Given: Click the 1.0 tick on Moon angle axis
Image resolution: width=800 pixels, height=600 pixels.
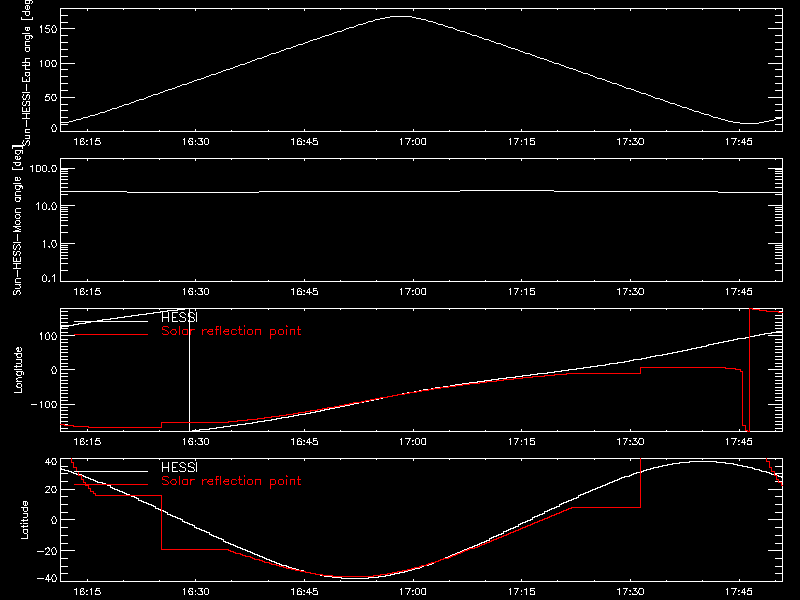Looking at the screenshot, I should click(49, 244).
